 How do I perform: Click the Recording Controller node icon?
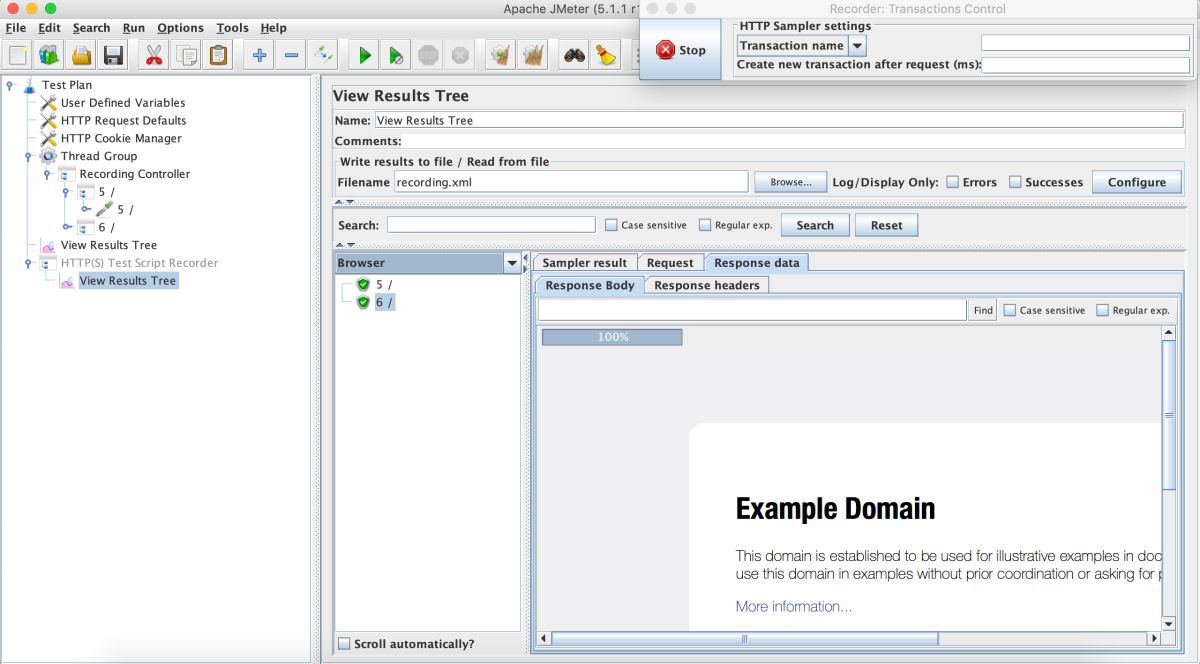coord(67,174)
